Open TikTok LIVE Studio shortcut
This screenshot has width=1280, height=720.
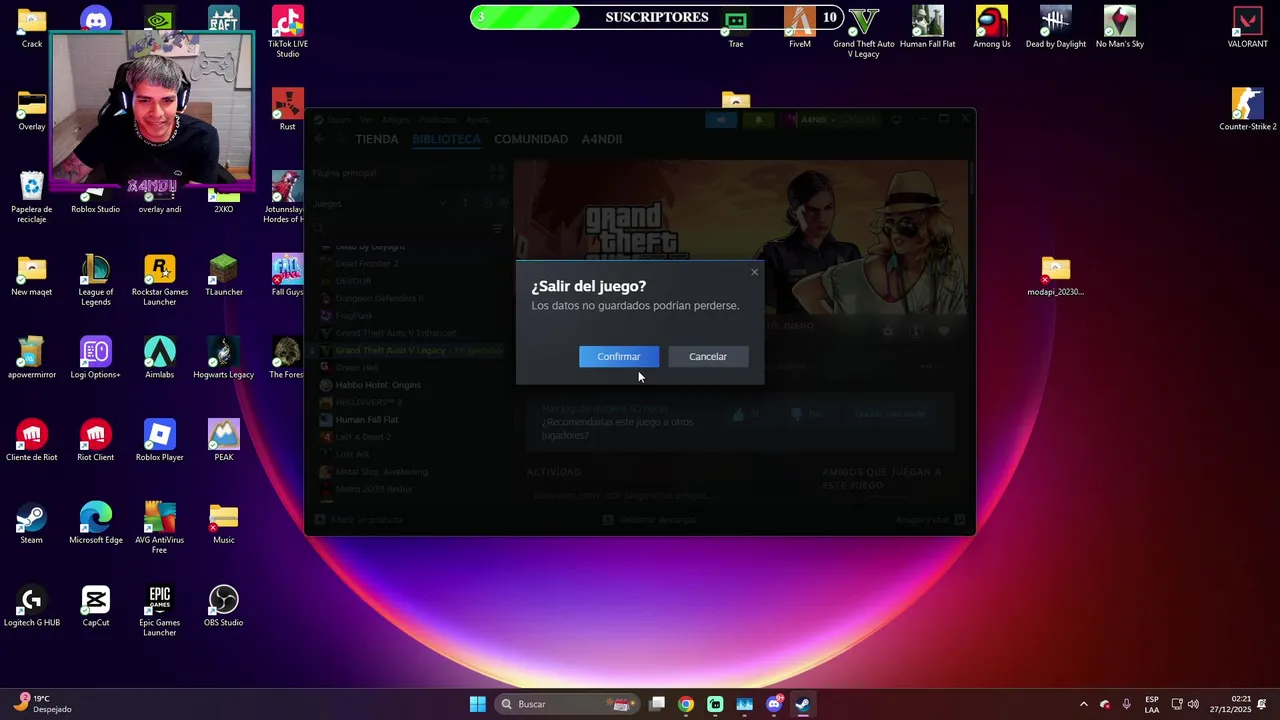tap(288, 32)
